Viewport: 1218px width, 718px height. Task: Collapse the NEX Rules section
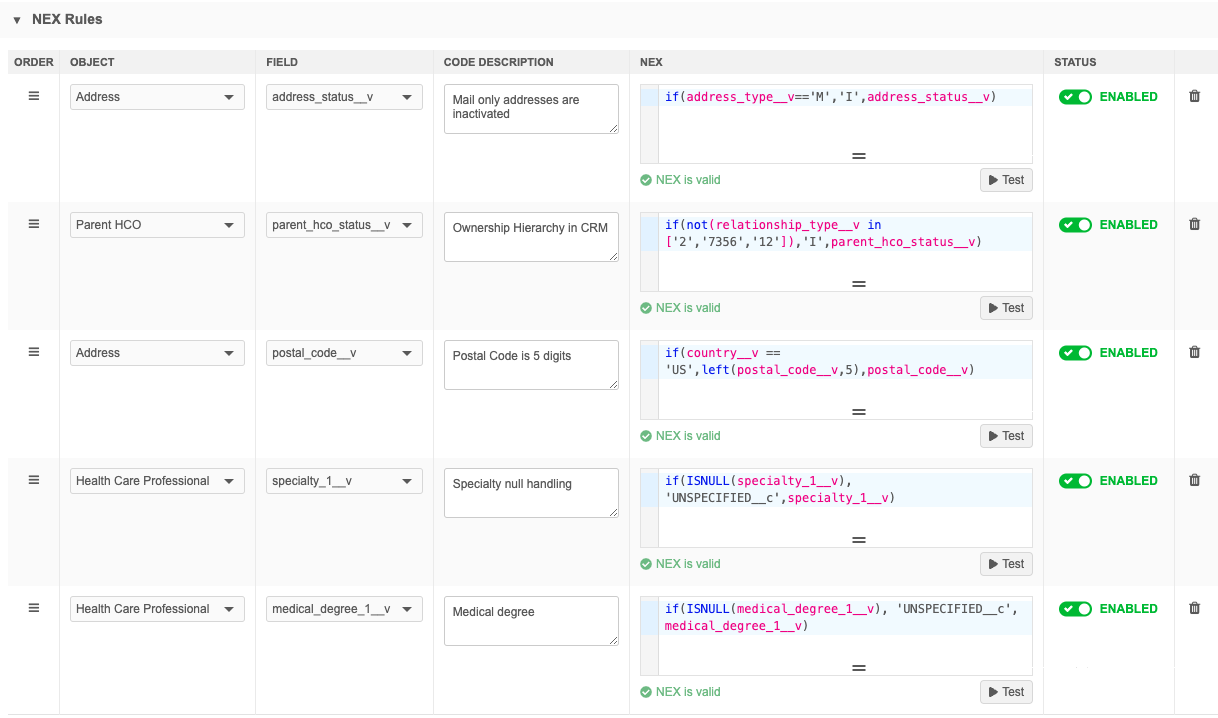[17, 20]
